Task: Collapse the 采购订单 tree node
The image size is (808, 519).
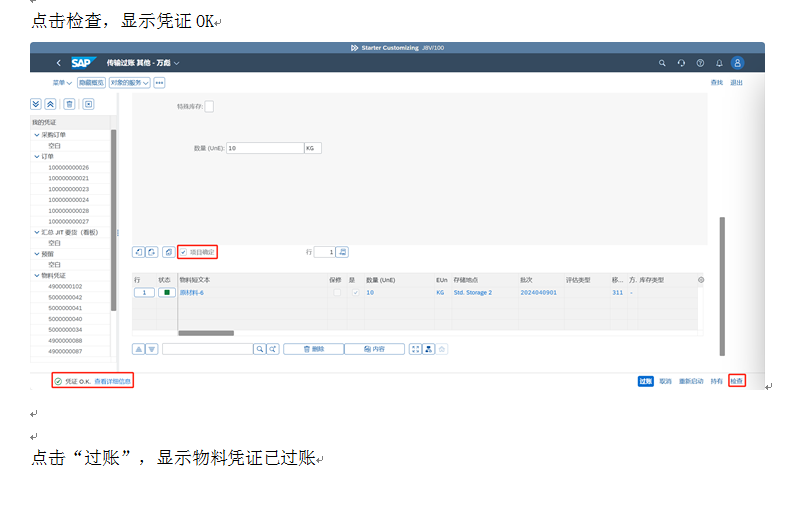Action: click(x=37, y=135)
